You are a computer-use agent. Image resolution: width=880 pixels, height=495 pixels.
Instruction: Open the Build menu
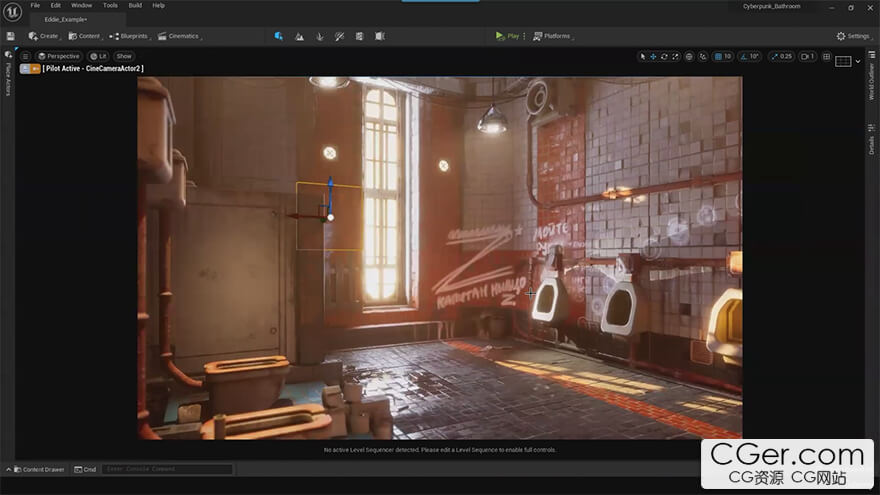(x=135, y=6)
